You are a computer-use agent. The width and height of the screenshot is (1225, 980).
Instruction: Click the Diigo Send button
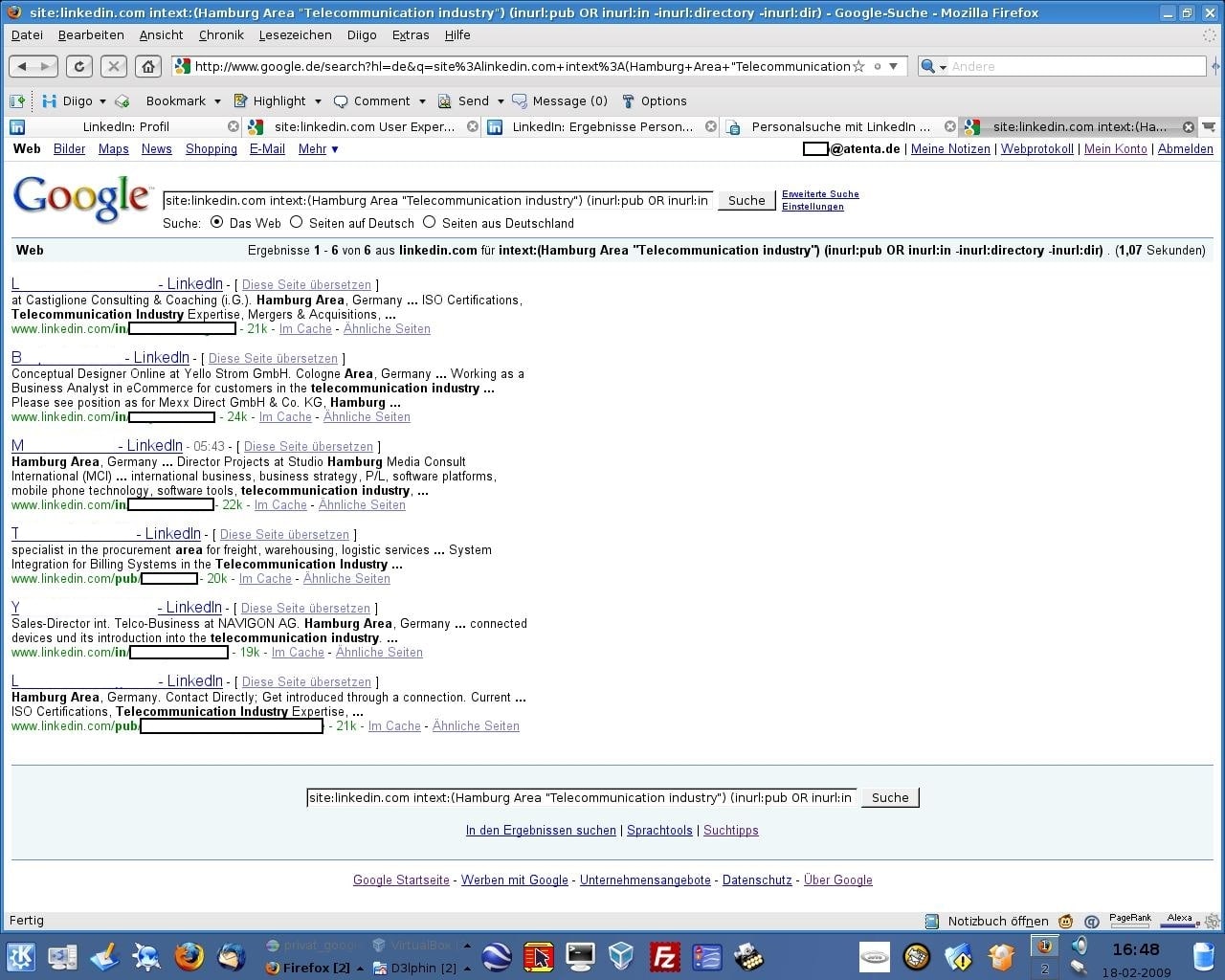click(x=464, y=100)
